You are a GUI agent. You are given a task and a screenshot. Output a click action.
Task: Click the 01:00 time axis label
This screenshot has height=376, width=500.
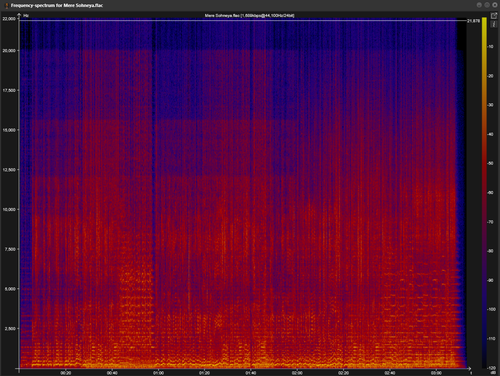point(158,373)
